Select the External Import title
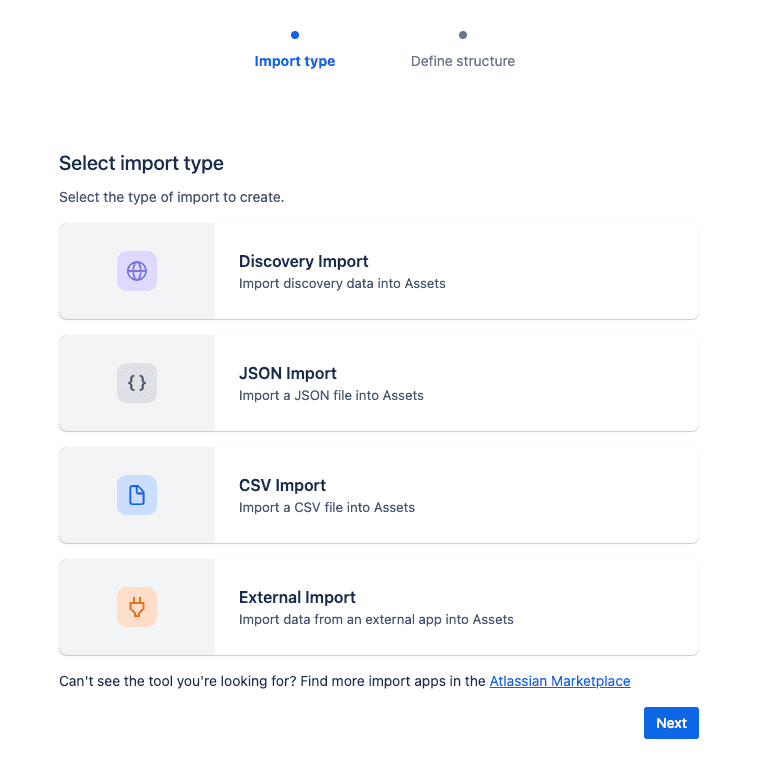The width and height of the screenshot is (763, 759). pyautogui.click(x=297, y=597)
